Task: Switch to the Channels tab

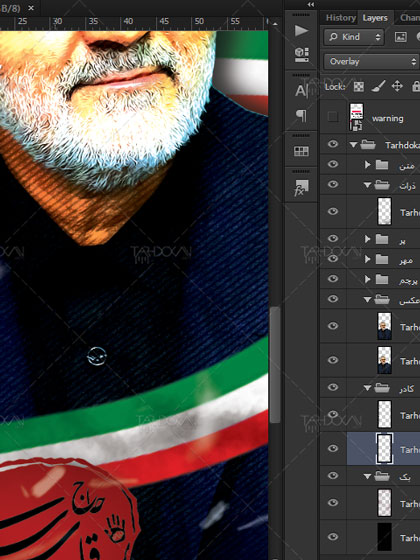Action: [410, 18]
